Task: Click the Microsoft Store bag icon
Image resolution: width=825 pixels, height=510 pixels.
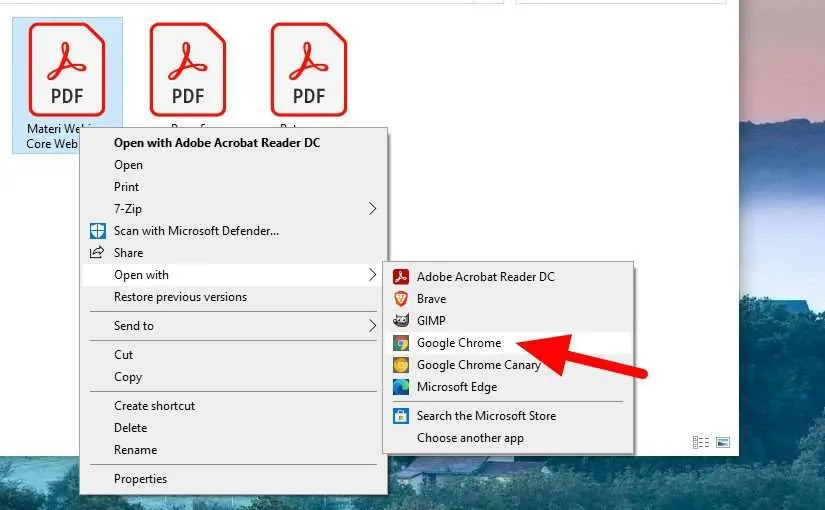Action: pyautogui.click(x=401, y=416)
